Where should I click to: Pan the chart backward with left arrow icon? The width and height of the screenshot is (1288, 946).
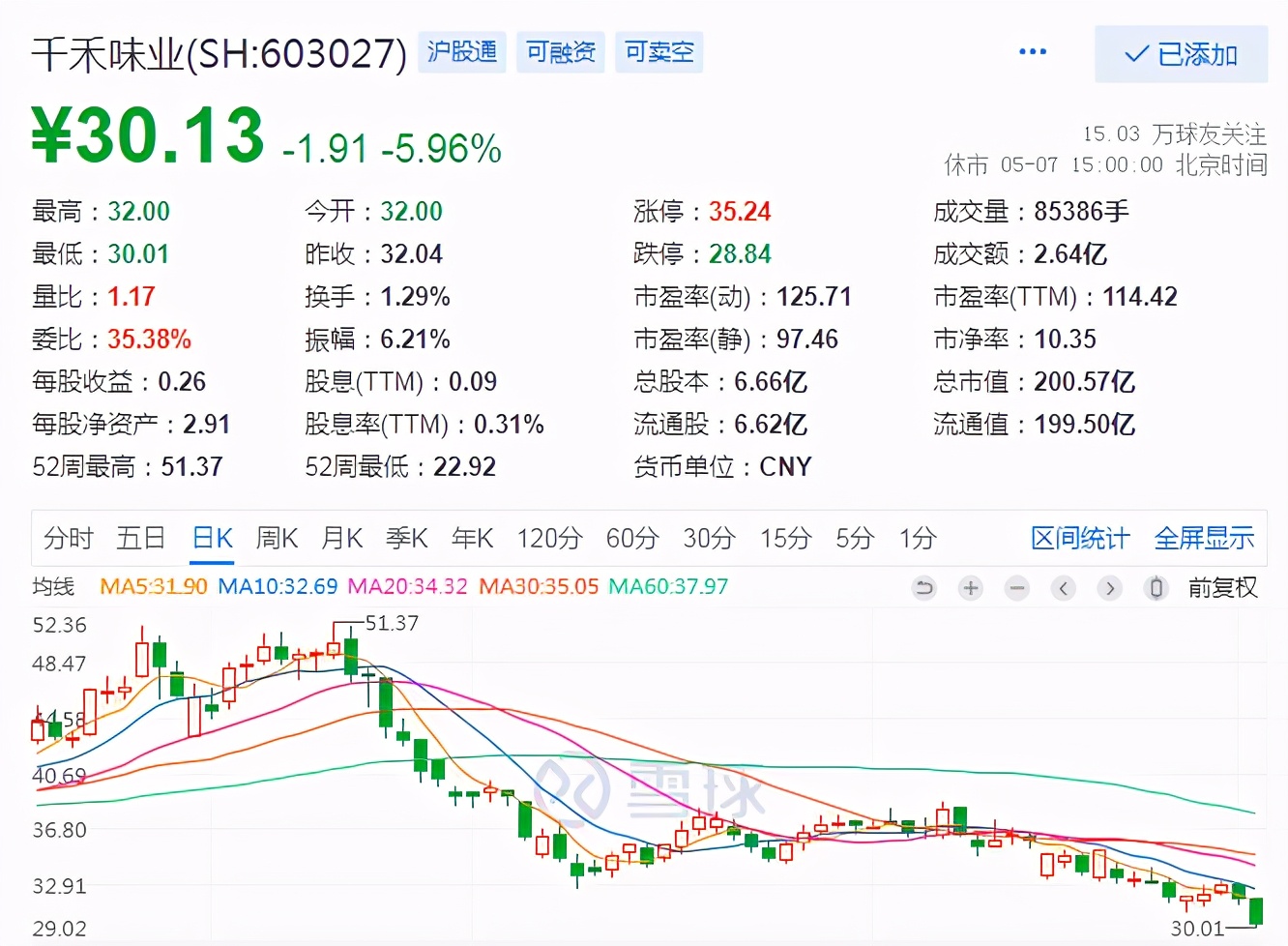pyautogui.click(x=1063, y=587)
